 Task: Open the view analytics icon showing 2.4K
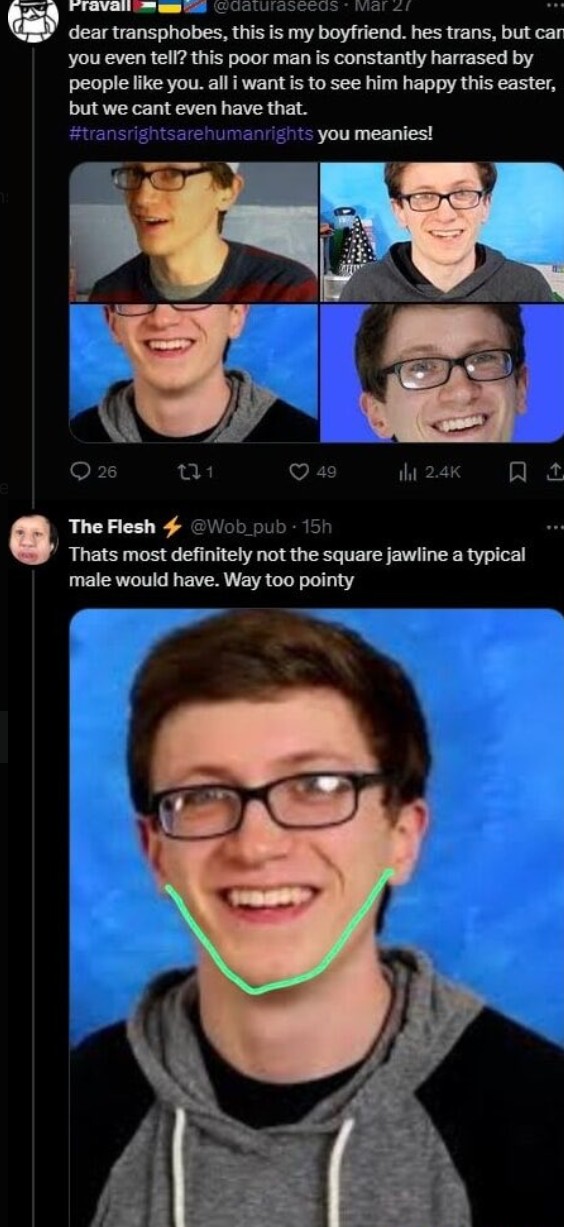tap(408, 472)
